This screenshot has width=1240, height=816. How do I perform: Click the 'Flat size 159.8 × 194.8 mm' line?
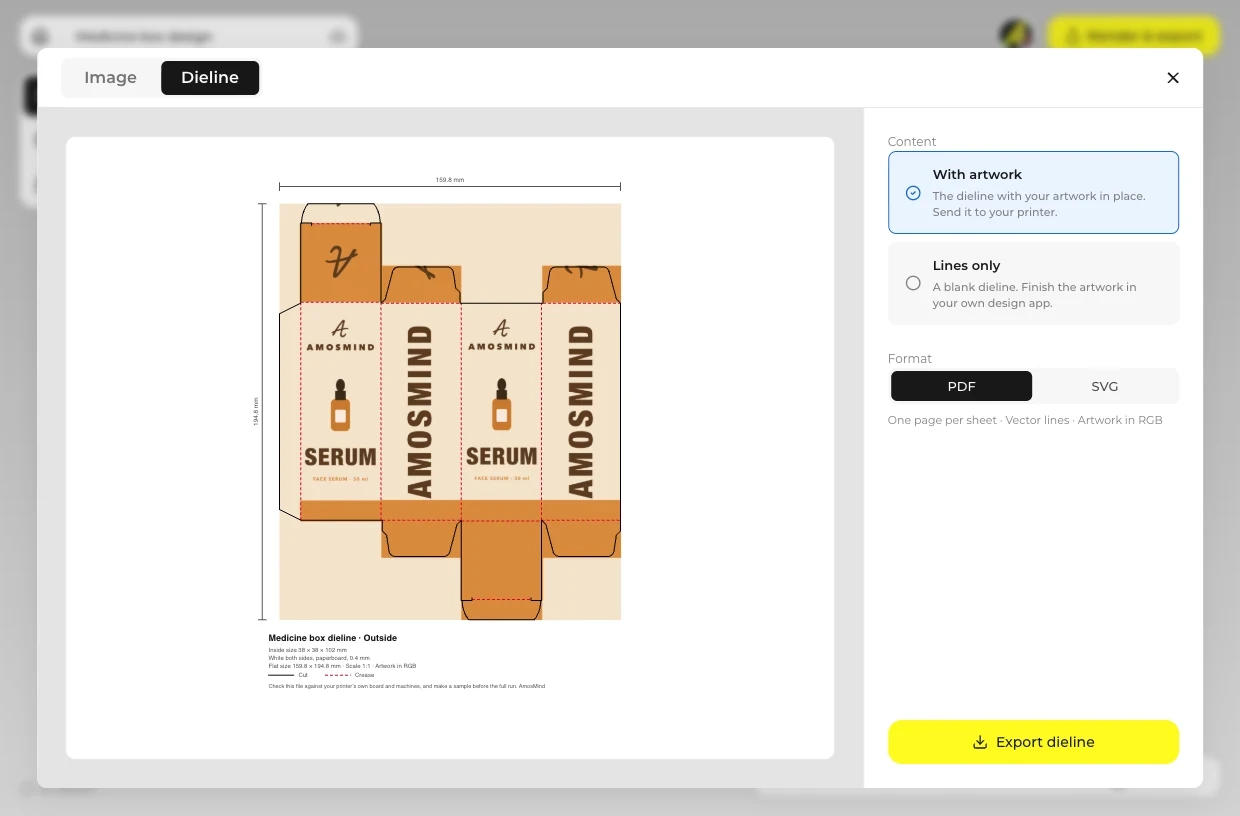[x=342, y=666]
